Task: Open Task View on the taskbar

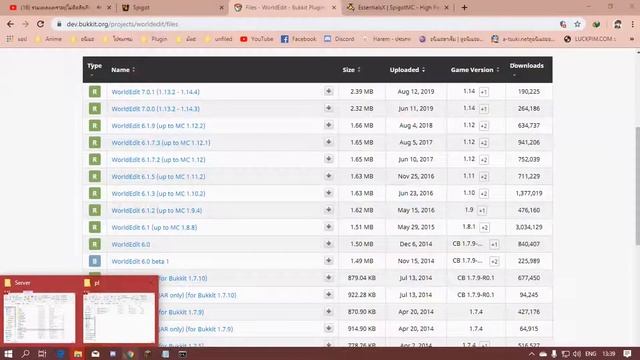Action: [x=42, y=353]
